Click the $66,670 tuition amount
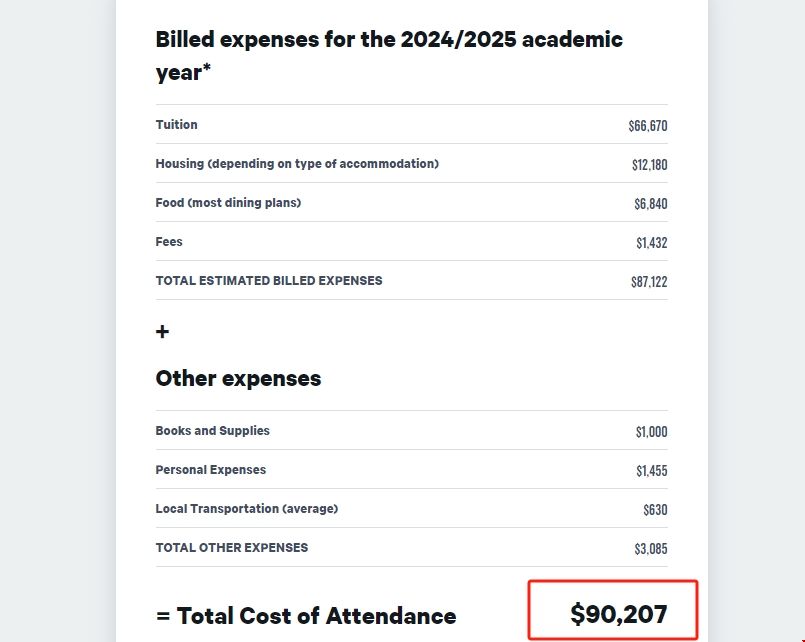Screen dimensions: 805x642 (x=647, y=126)
